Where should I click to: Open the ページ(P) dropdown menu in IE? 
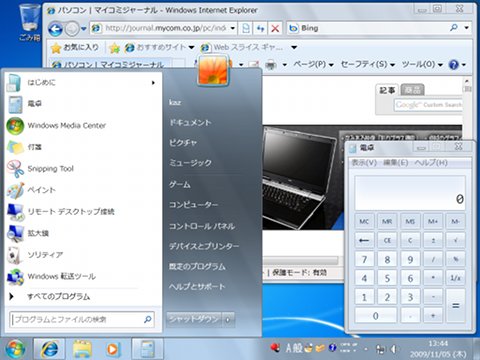pos(313,64)
